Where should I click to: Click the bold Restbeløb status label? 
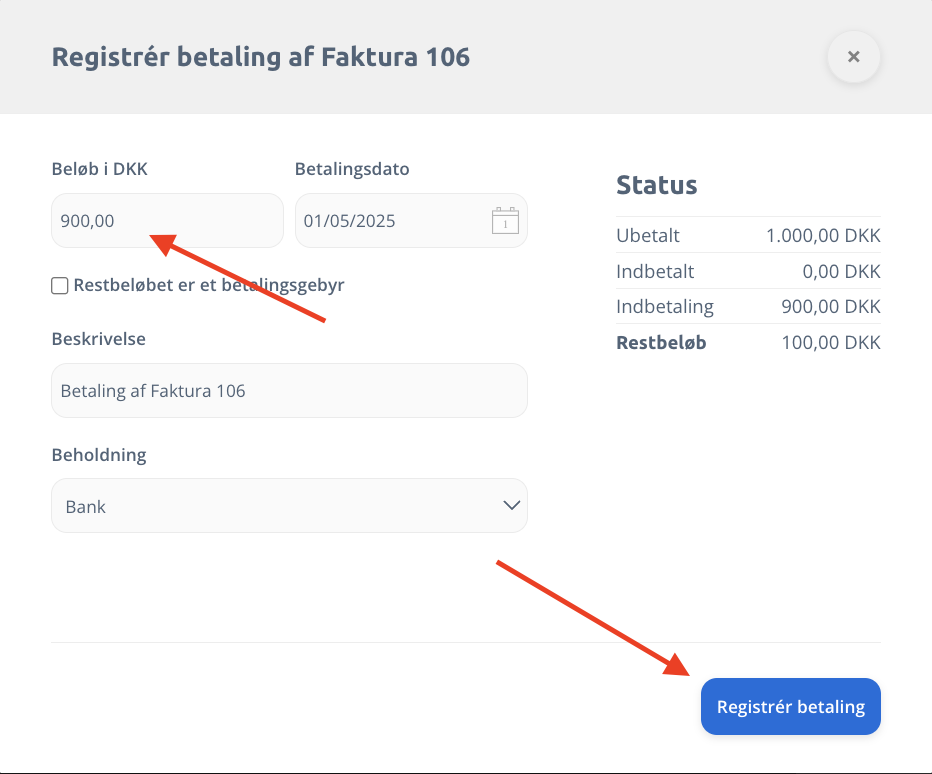click(661, 342)
